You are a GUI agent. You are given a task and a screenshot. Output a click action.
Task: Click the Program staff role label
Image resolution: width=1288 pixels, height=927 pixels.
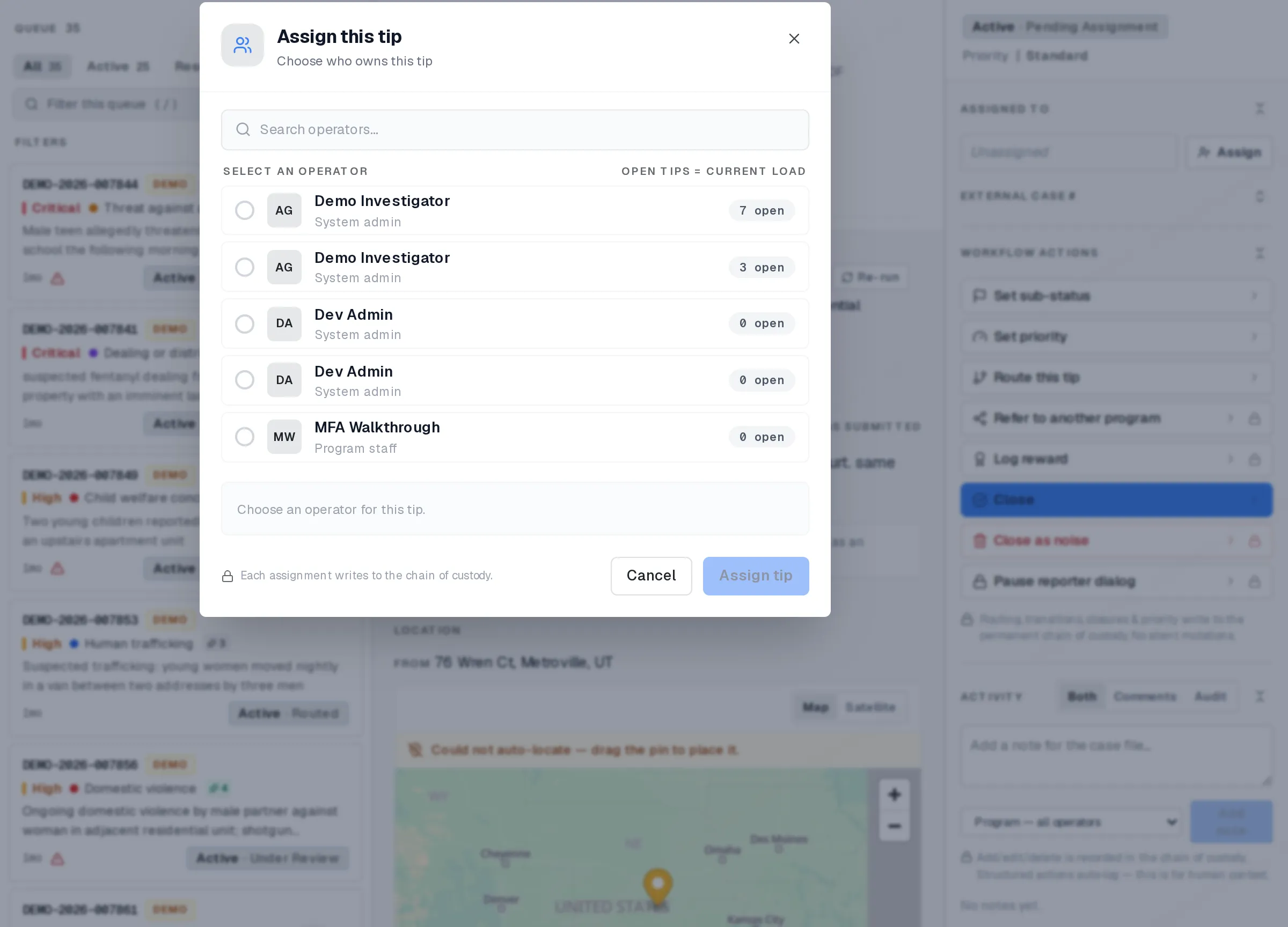[x=355, y=448]
